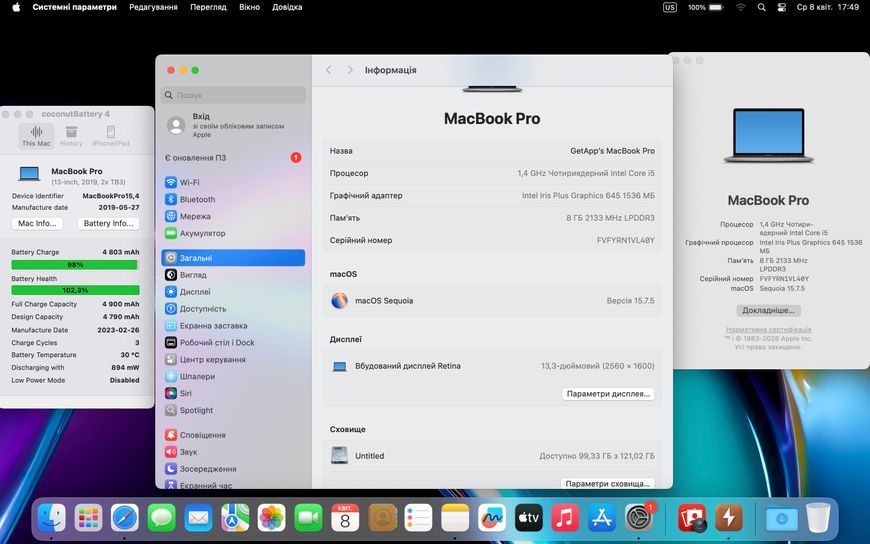Click the Вбудований дисплей Retina row
870x544 pixels.
pyautogui.click(x=492, y=366)
